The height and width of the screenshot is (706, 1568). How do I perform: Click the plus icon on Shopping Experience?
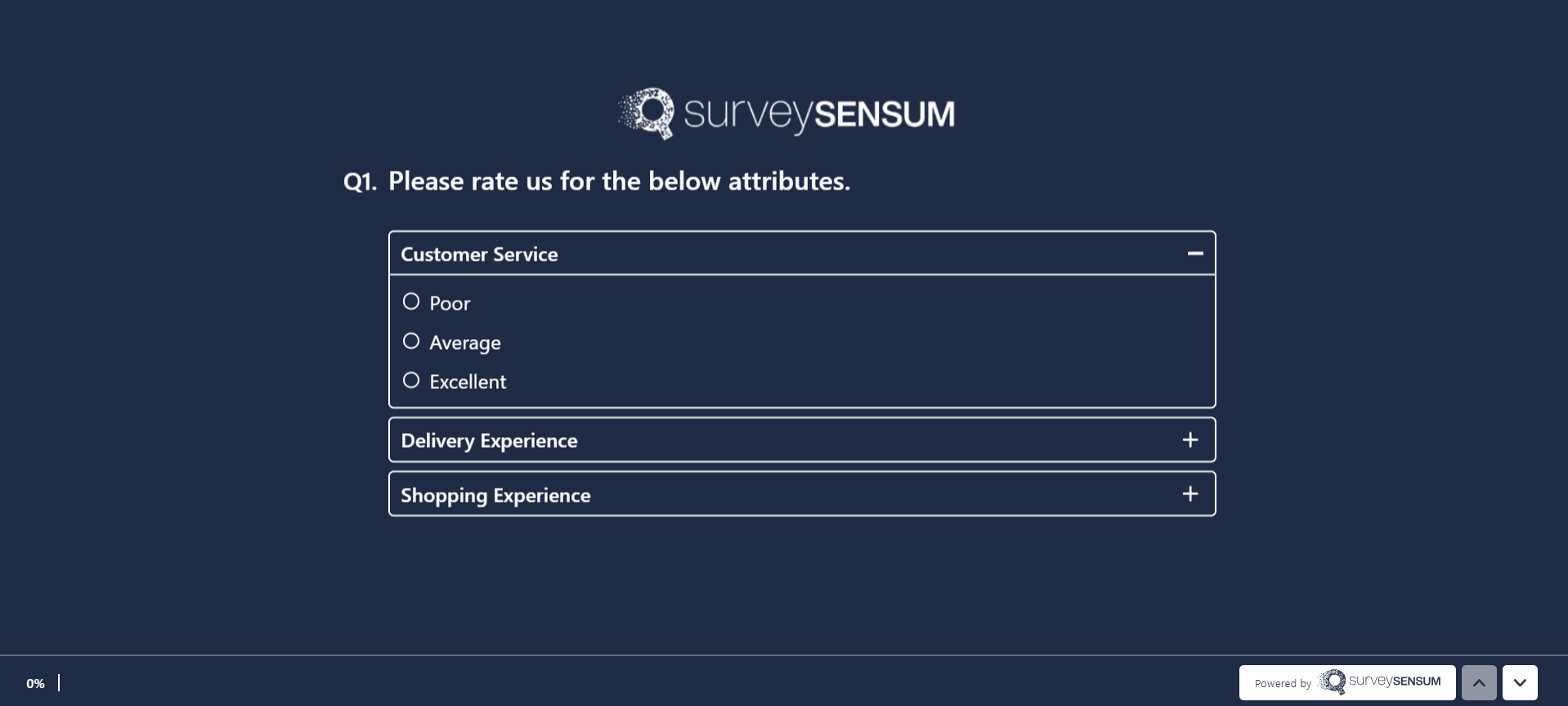pos(1190,493)
